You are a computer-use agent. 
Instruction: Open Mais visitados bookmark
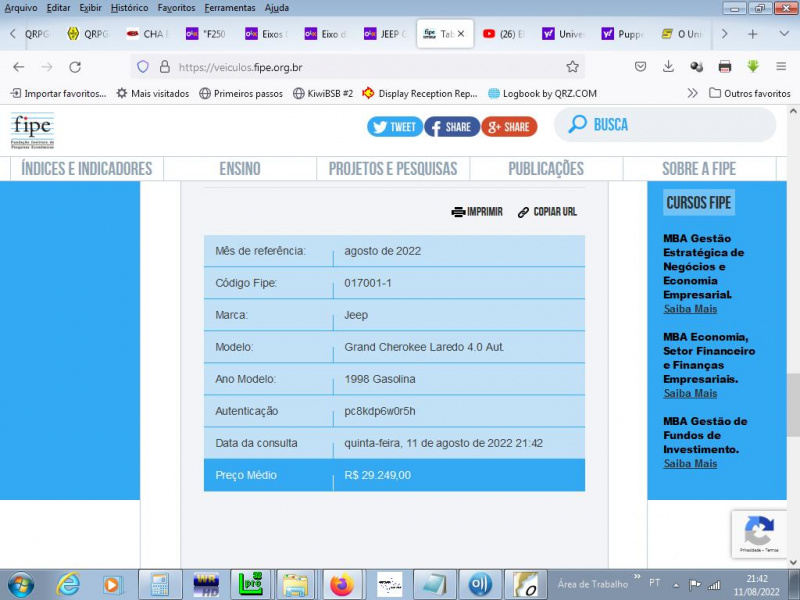pos(153,93)
